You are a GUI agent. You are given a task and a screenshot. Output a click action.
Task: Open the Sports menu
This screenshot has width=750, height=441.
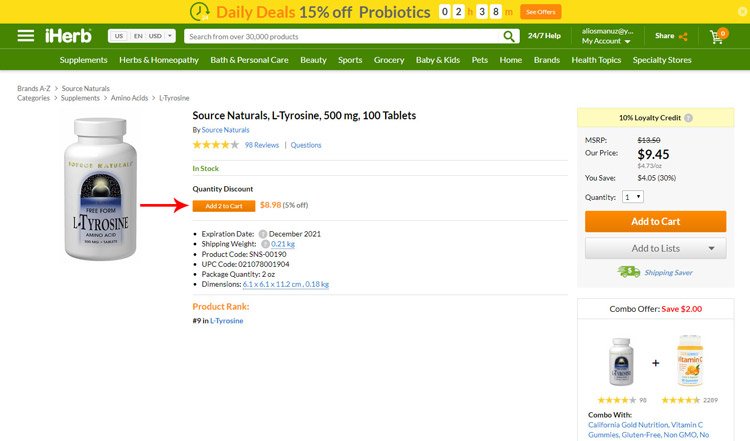(350, 60)
